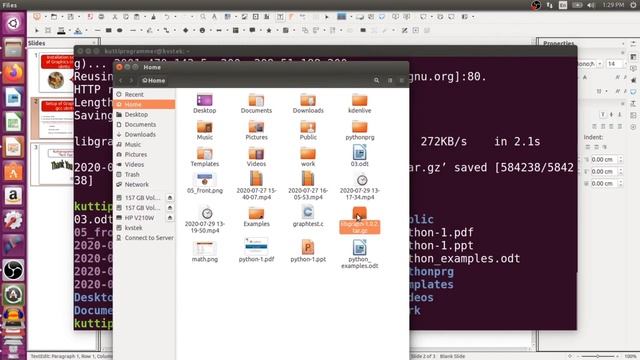Select the python-1.ppt presentation file
This screenshot has height=360, width=640.
coord(308,251)
